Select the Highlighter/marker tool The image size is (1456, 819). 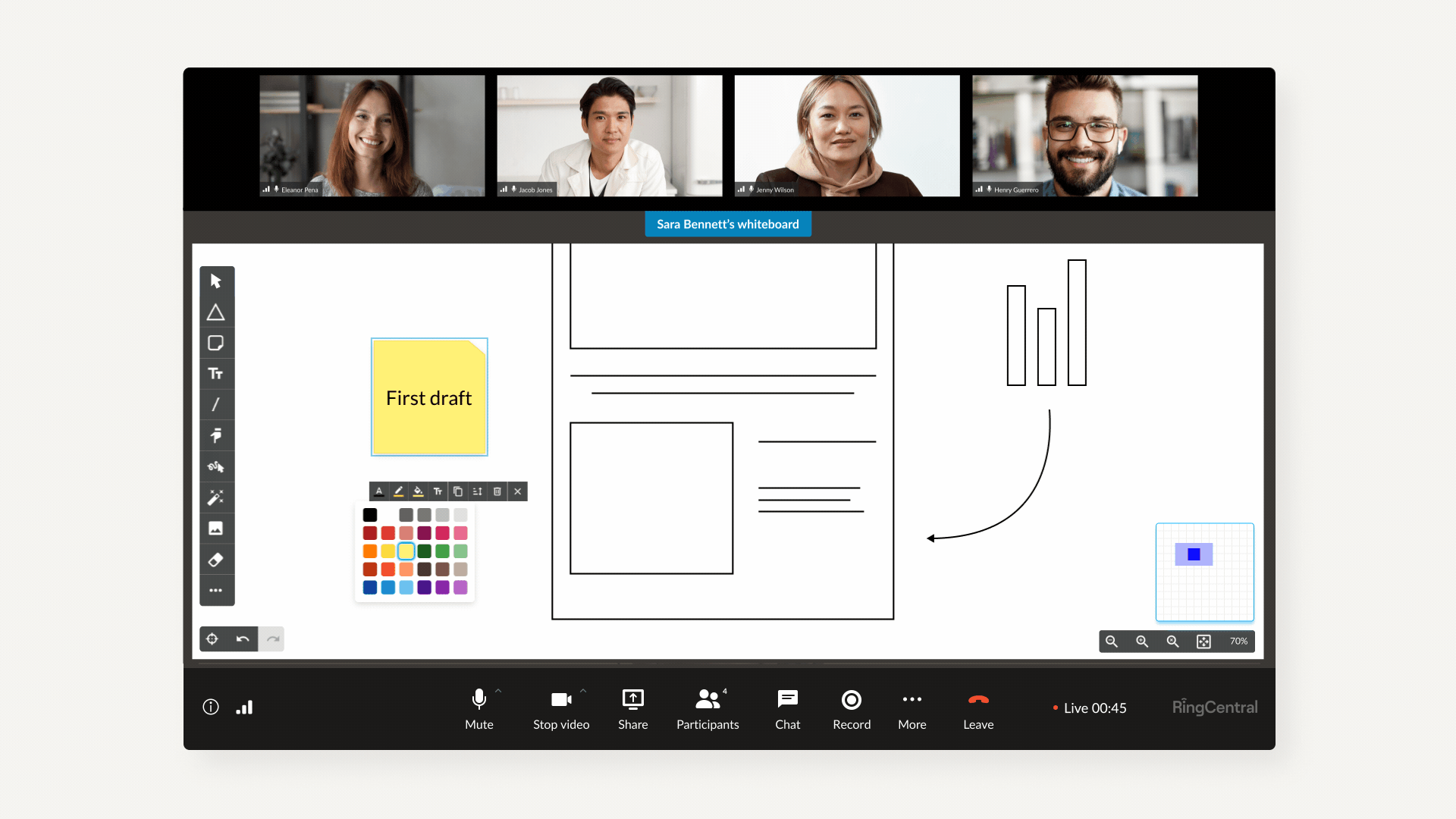216,435
